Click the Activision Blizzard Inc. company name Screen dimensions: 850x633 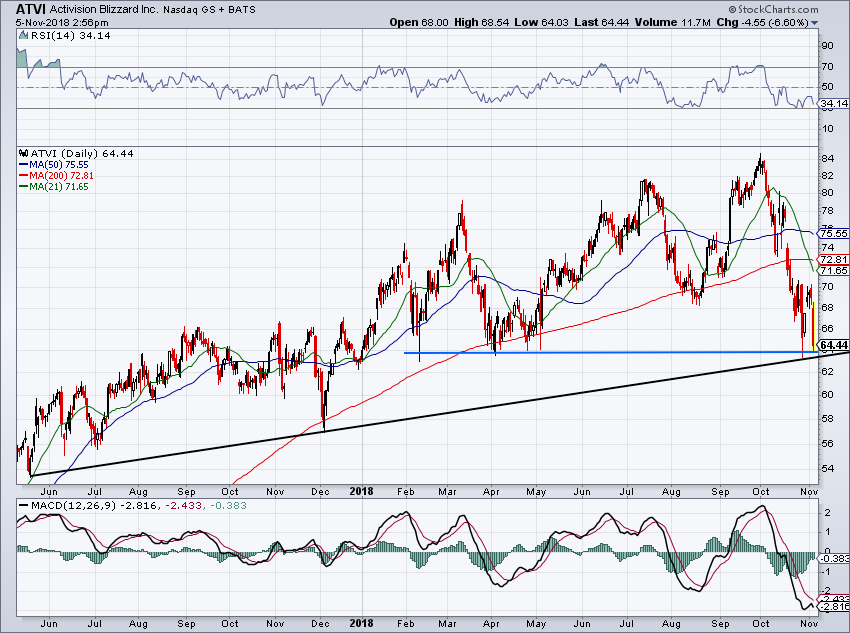[x=104, y=10]
